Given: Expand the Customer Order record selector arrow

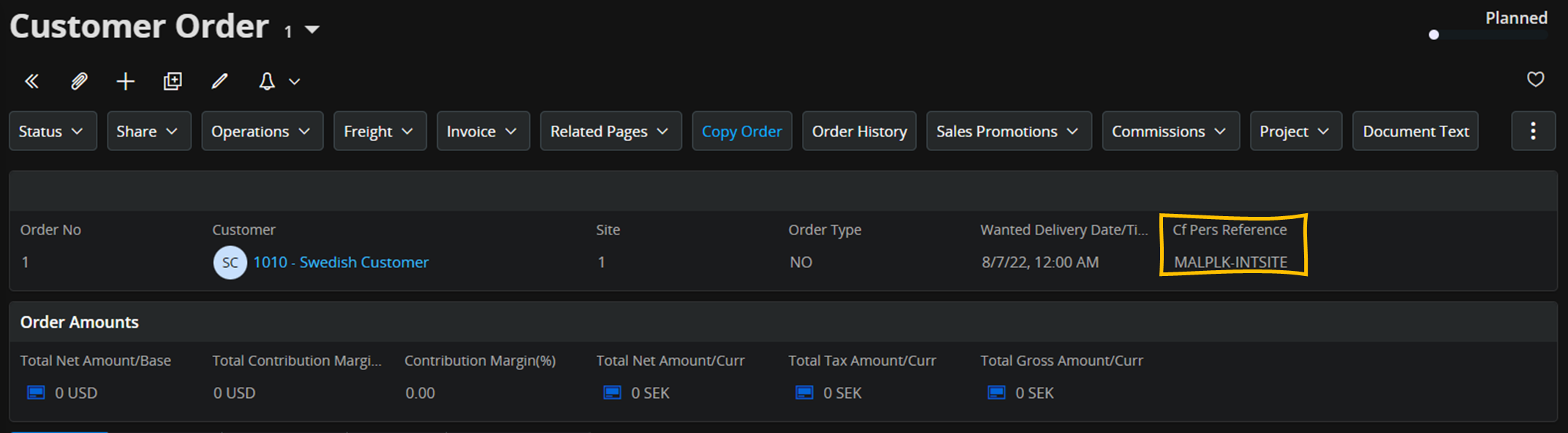Looking at the screenshot, I should 312,30.
